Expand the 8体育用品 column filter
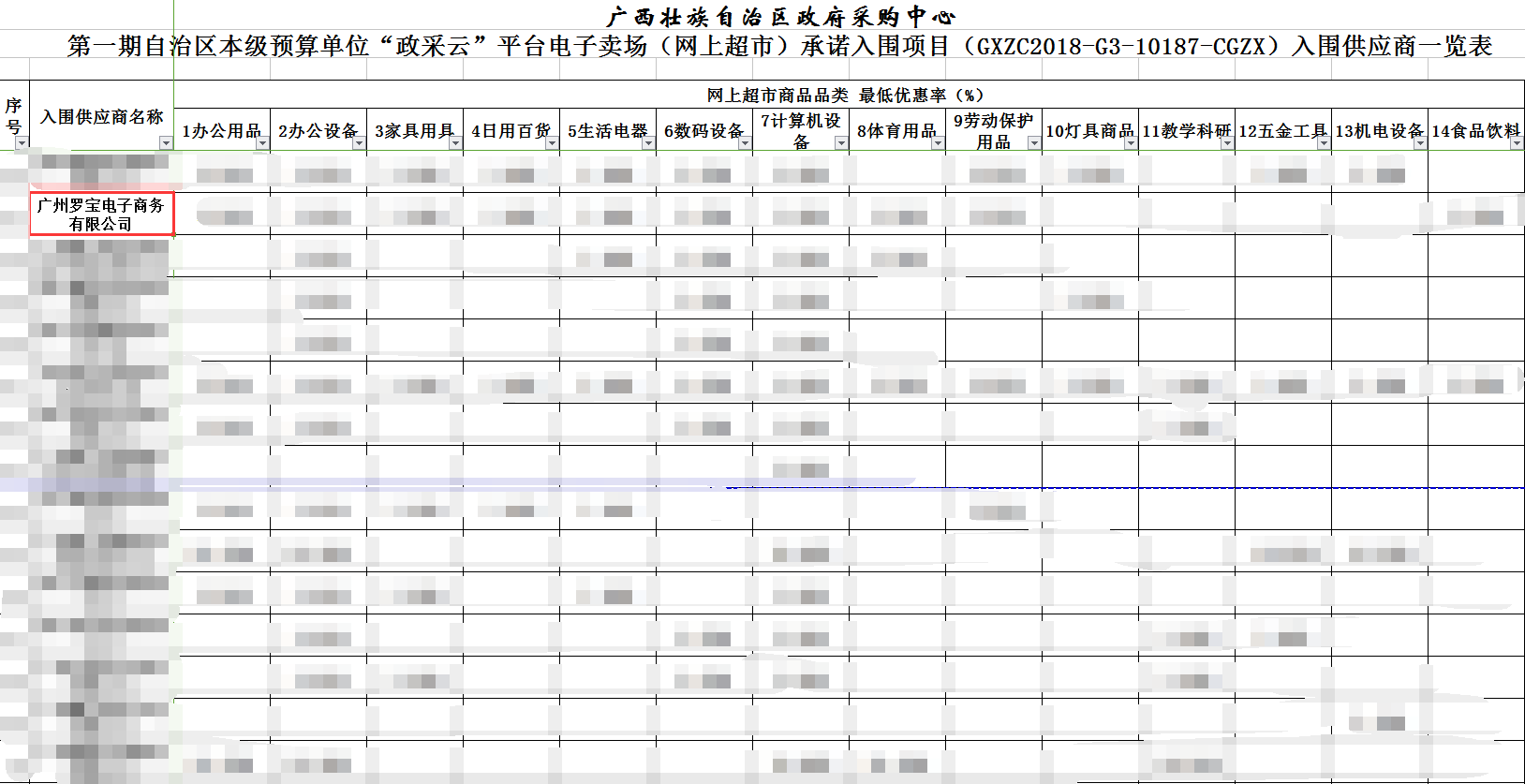The image size is (1525, 784). point(938,143)
